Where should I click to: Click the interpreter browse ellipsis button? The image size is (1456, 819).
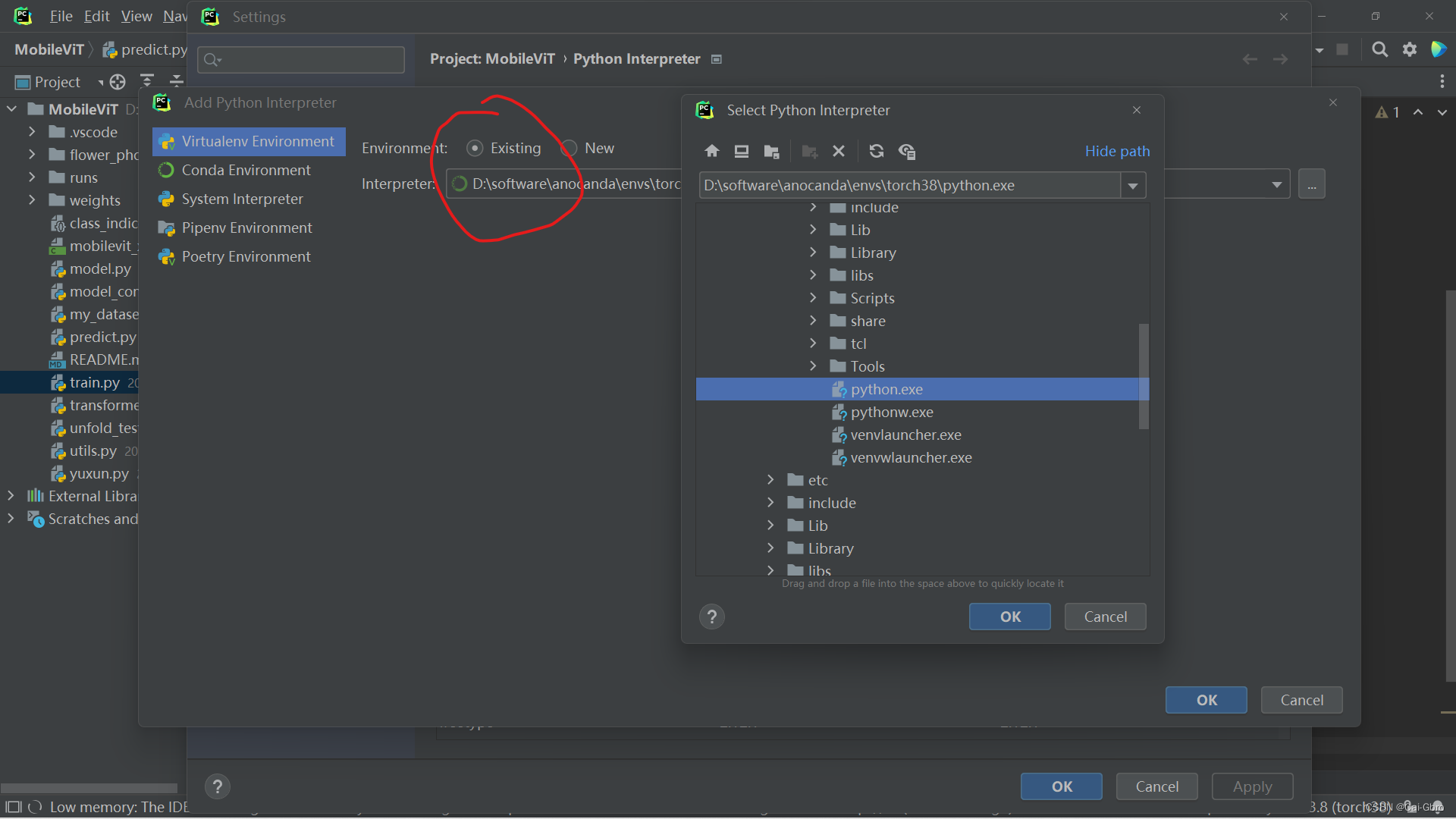(x=1311, y=184)
